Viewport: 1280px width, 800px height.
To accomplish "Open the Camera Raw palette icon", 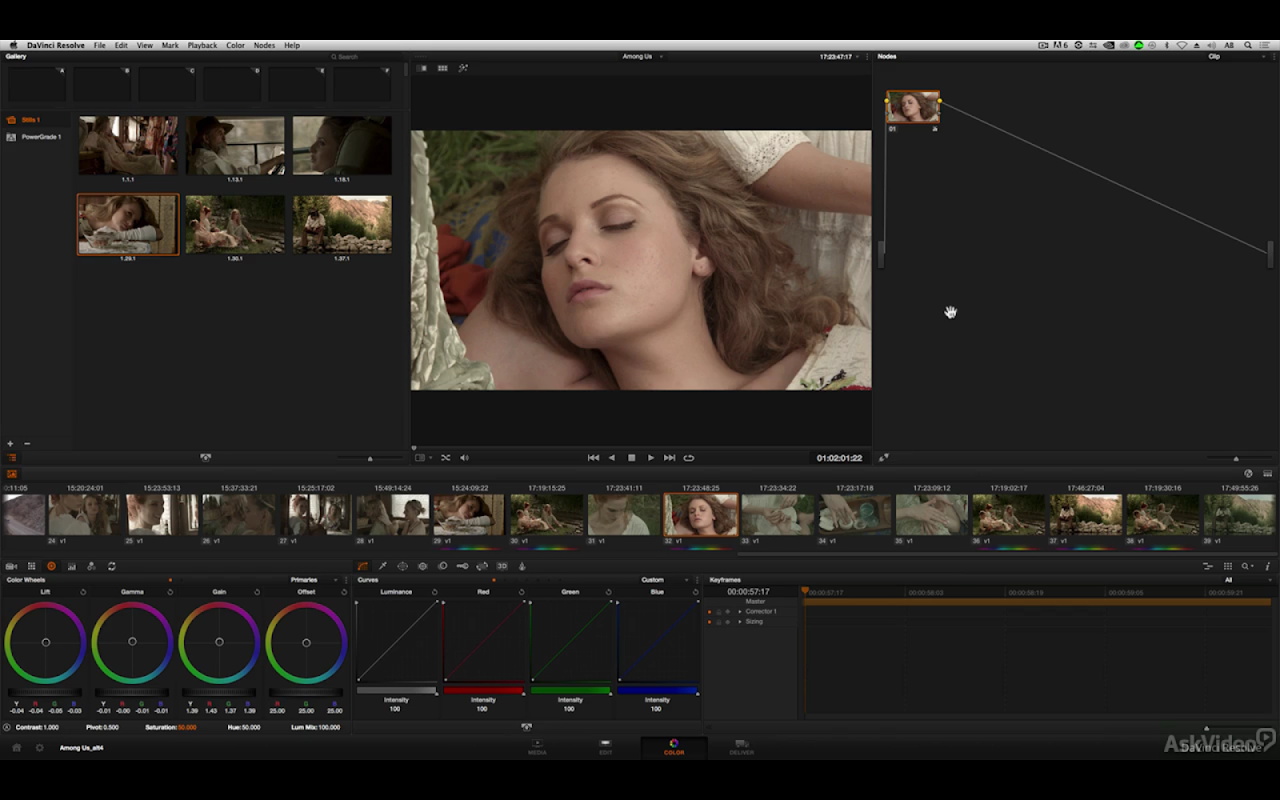I will (11, 566).
